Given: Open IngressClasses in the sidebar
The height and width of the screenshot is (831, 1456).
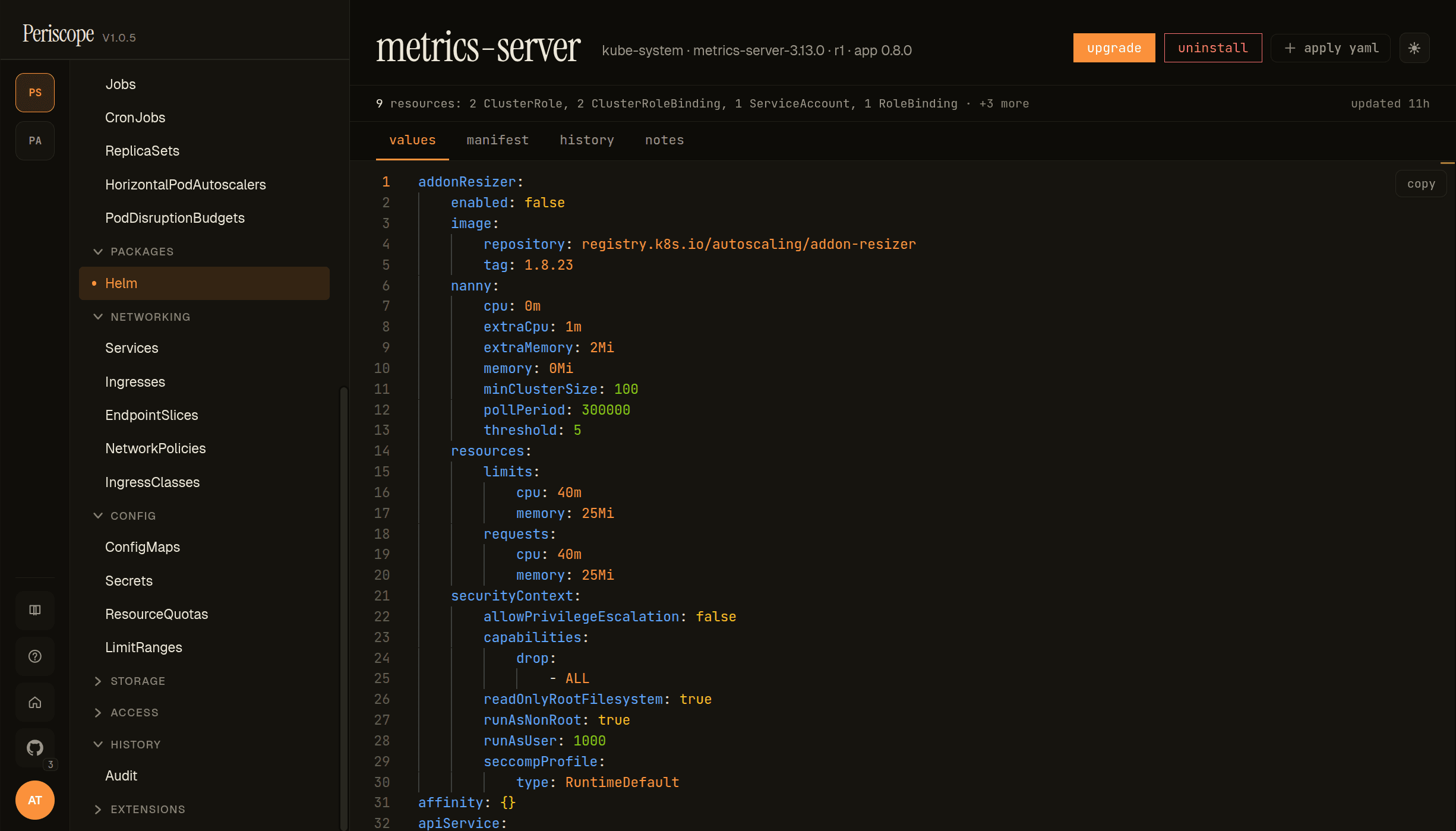Looking at the screenshot, I should point(204,482).
